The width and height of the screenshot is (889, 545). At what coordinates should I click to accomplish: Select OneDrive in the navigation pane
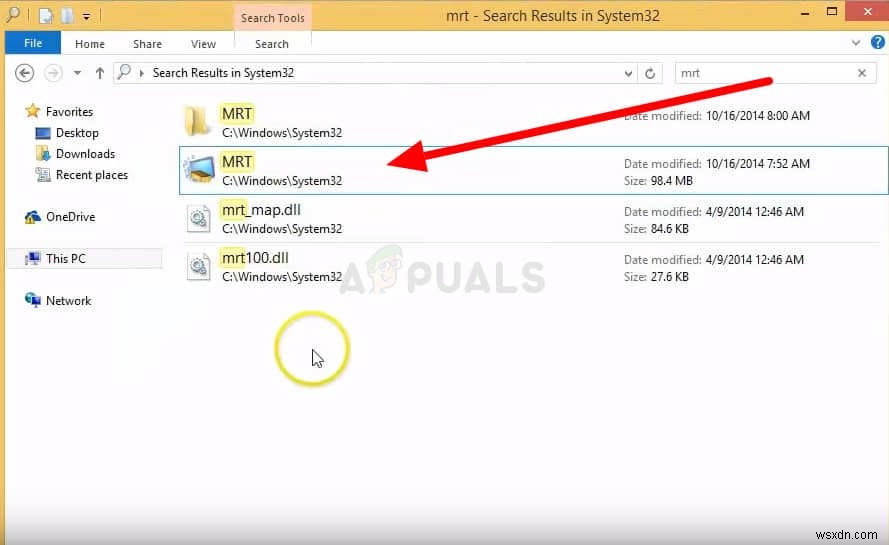pos(70,217)
